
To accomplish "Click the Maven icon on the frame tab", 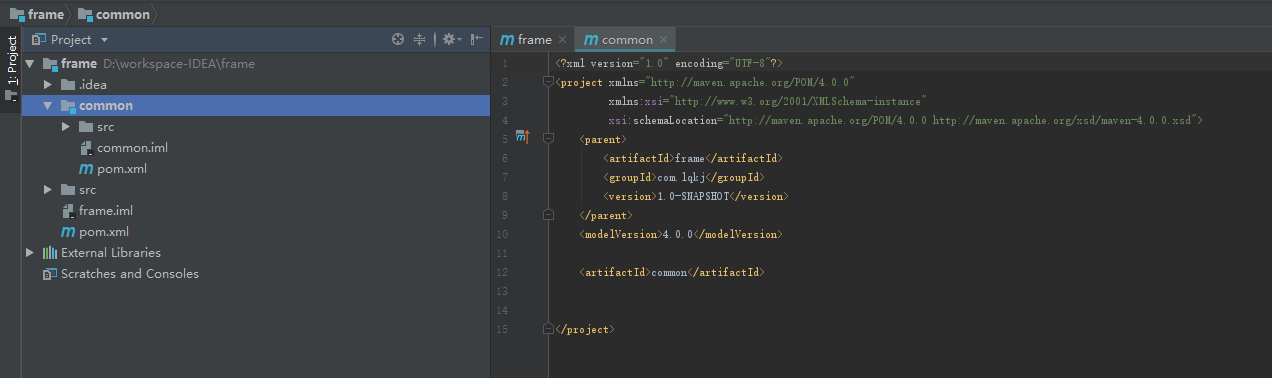I will [x=507, y=40].
